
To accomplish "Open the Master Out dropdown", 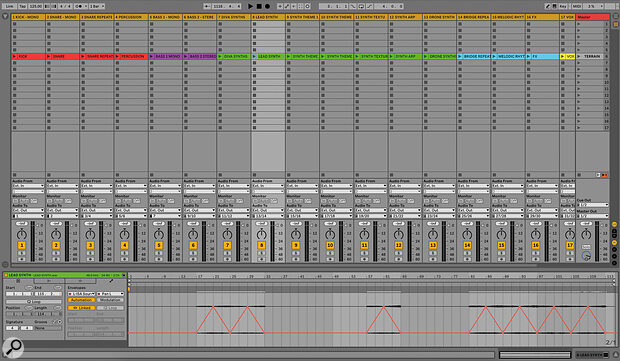I will (593, 216).
